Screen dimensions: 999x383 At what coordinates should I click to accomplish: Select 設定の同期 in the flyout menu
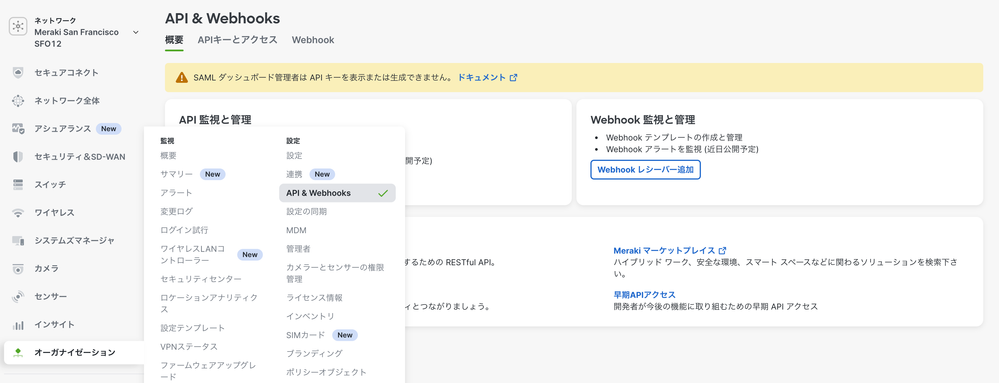[x=306, y=212]
